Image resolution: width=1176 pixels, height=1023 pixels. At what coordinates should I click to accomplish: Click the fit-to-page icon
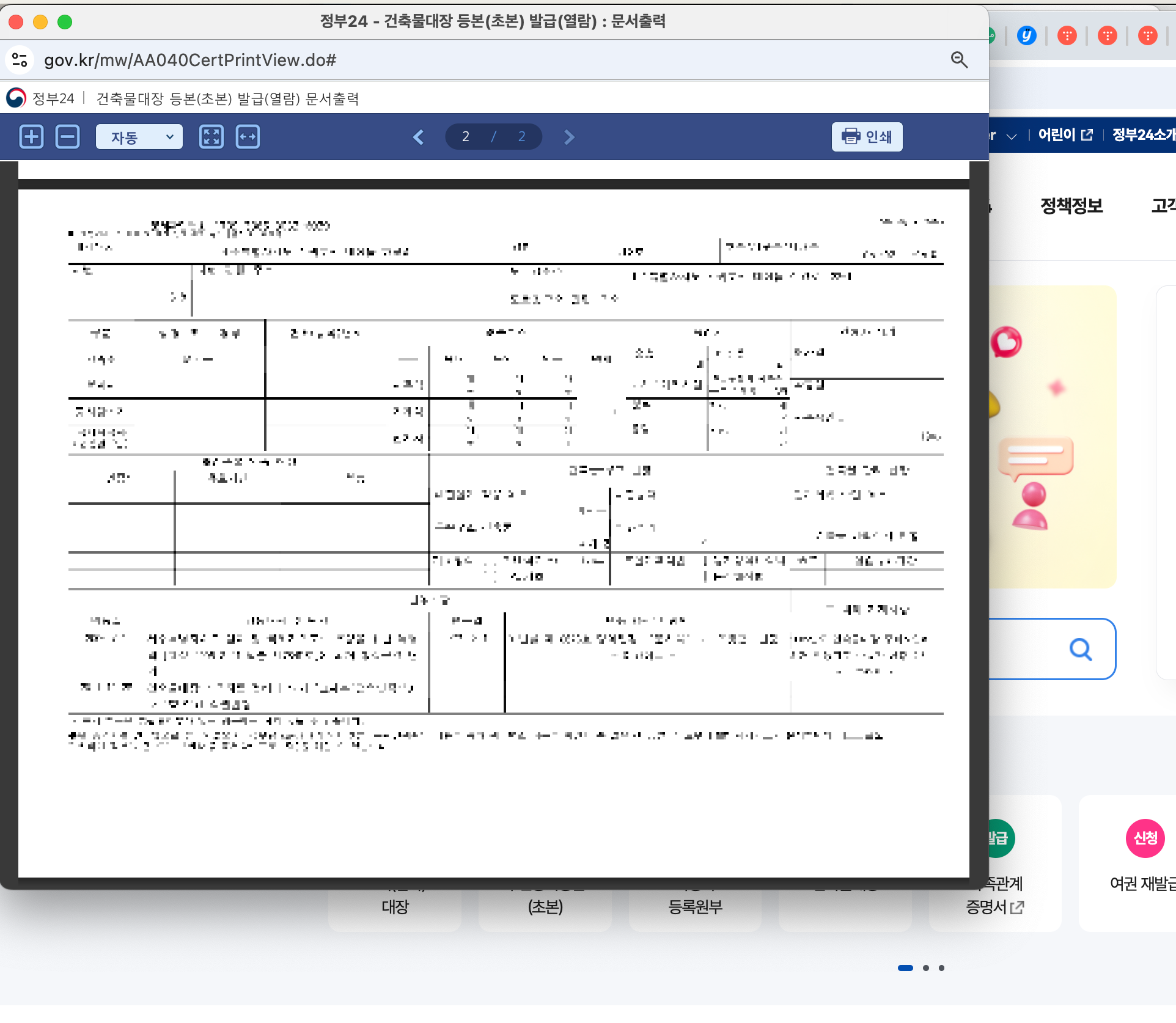tap(211, 137)
